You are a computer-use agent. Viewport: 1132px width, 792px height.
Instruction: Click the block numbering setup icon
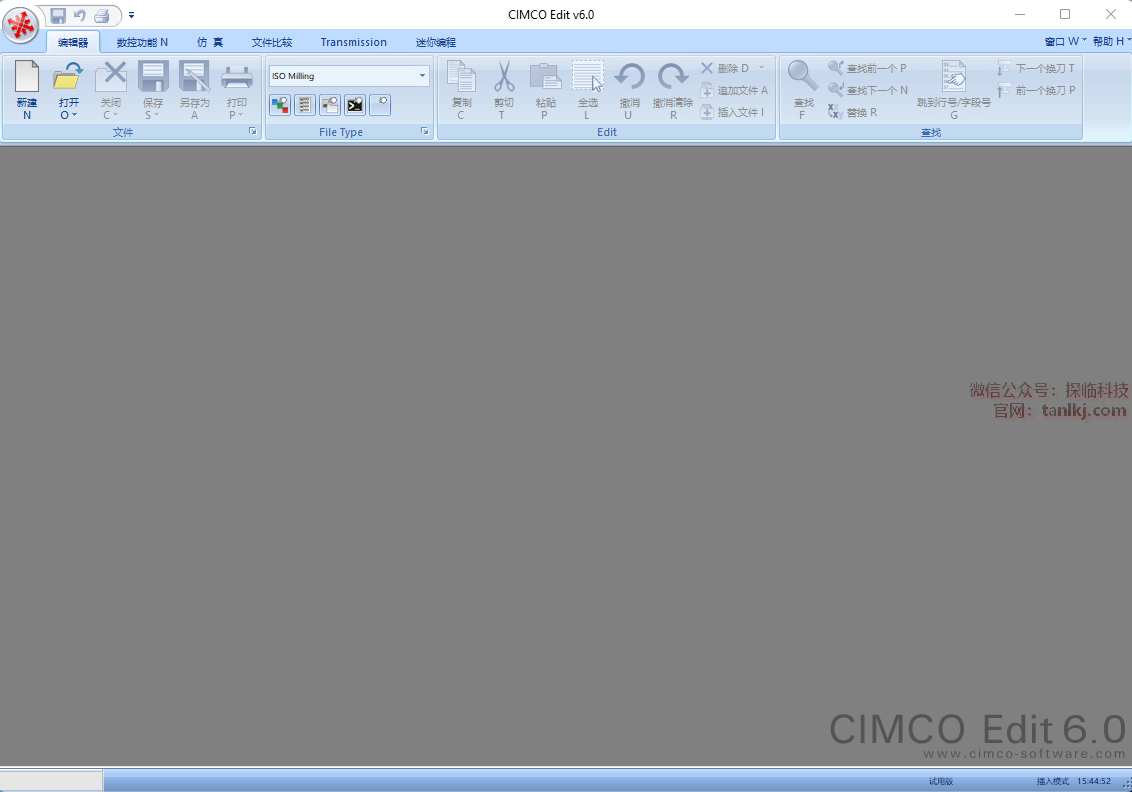point(305,105)
